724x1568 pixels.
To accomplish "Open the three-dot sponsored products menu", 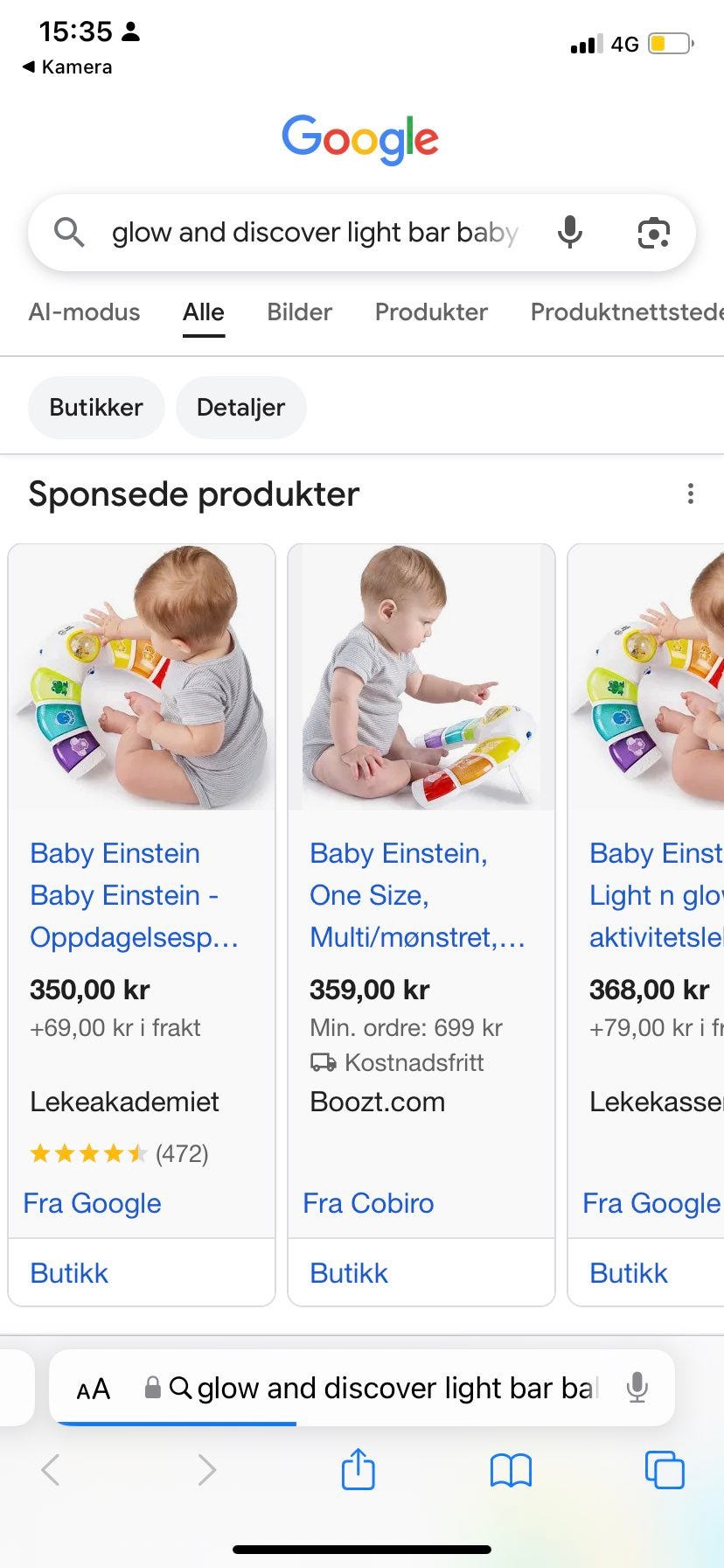I will tap(691, 494).
